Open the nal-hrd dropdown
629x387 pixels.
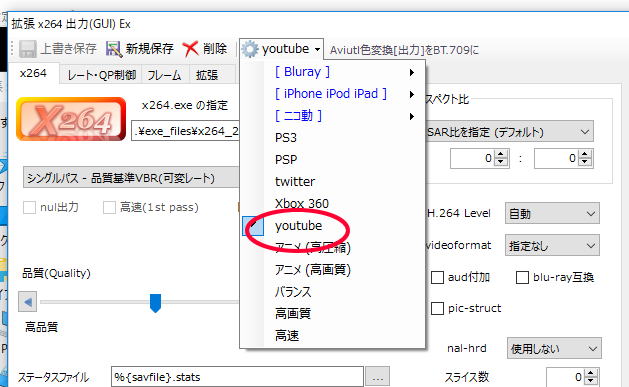tap(554, 348)
